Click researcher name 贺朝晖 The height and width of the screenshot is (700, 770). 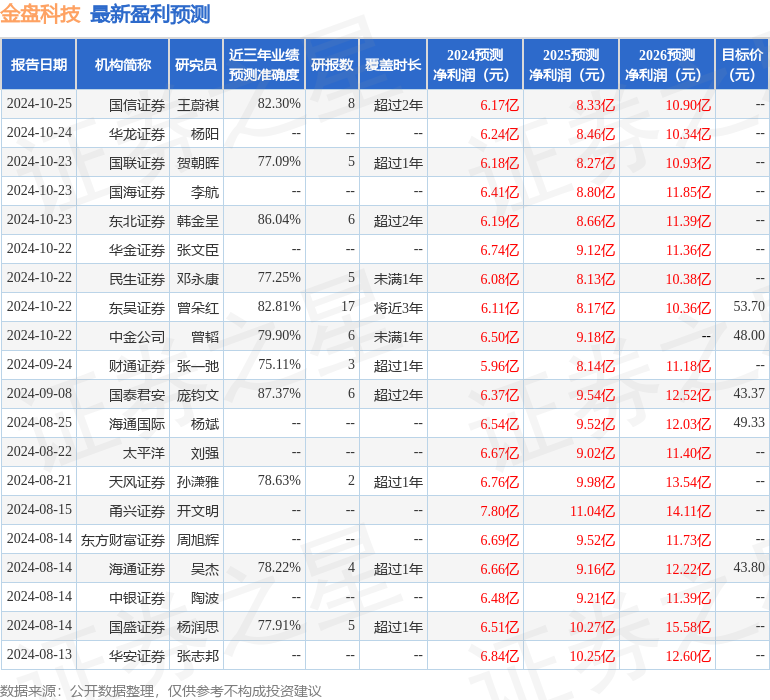(x=198, y=163)
